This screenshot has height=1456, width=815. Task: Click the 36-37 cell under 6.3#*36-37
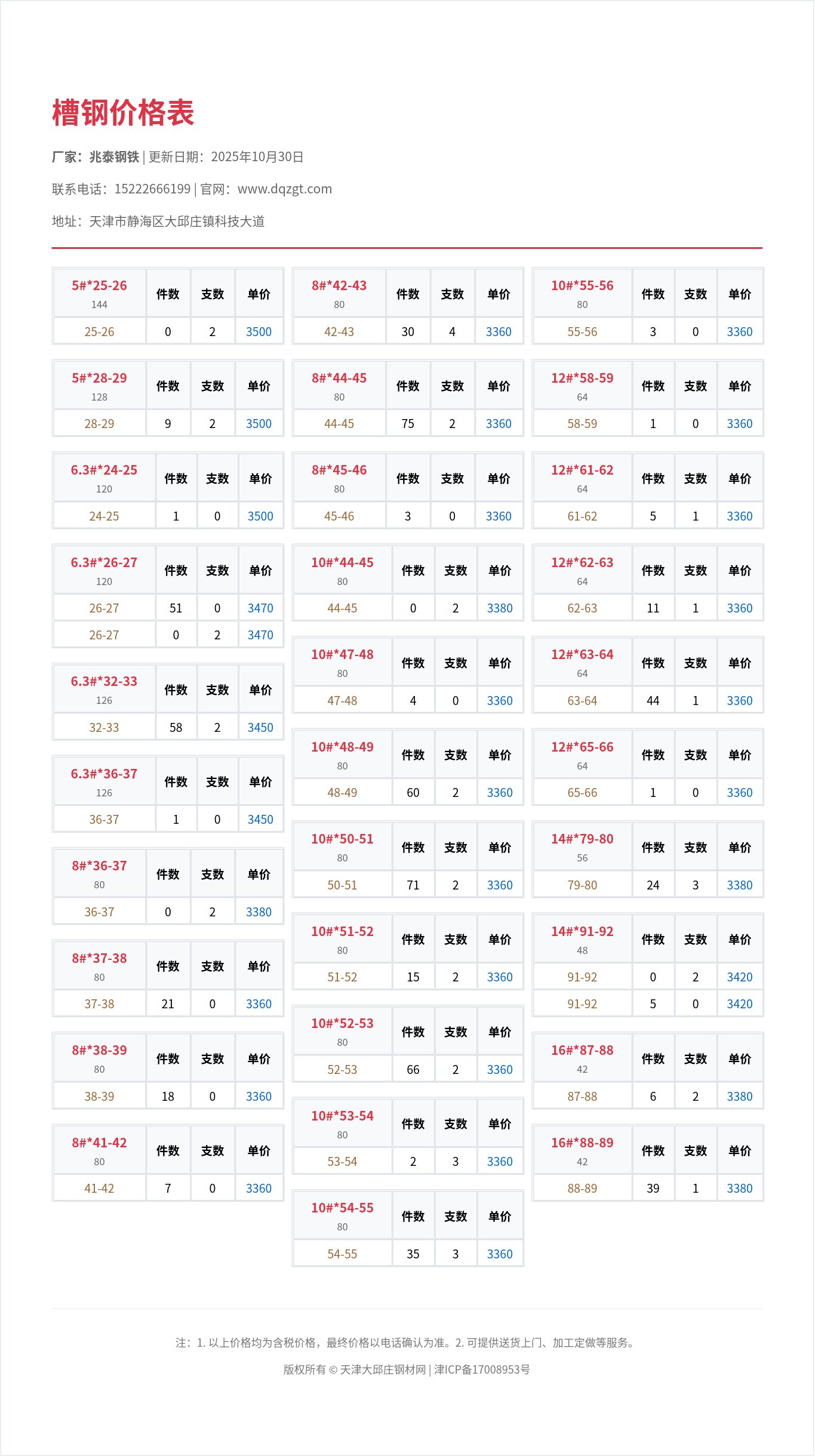104,820
